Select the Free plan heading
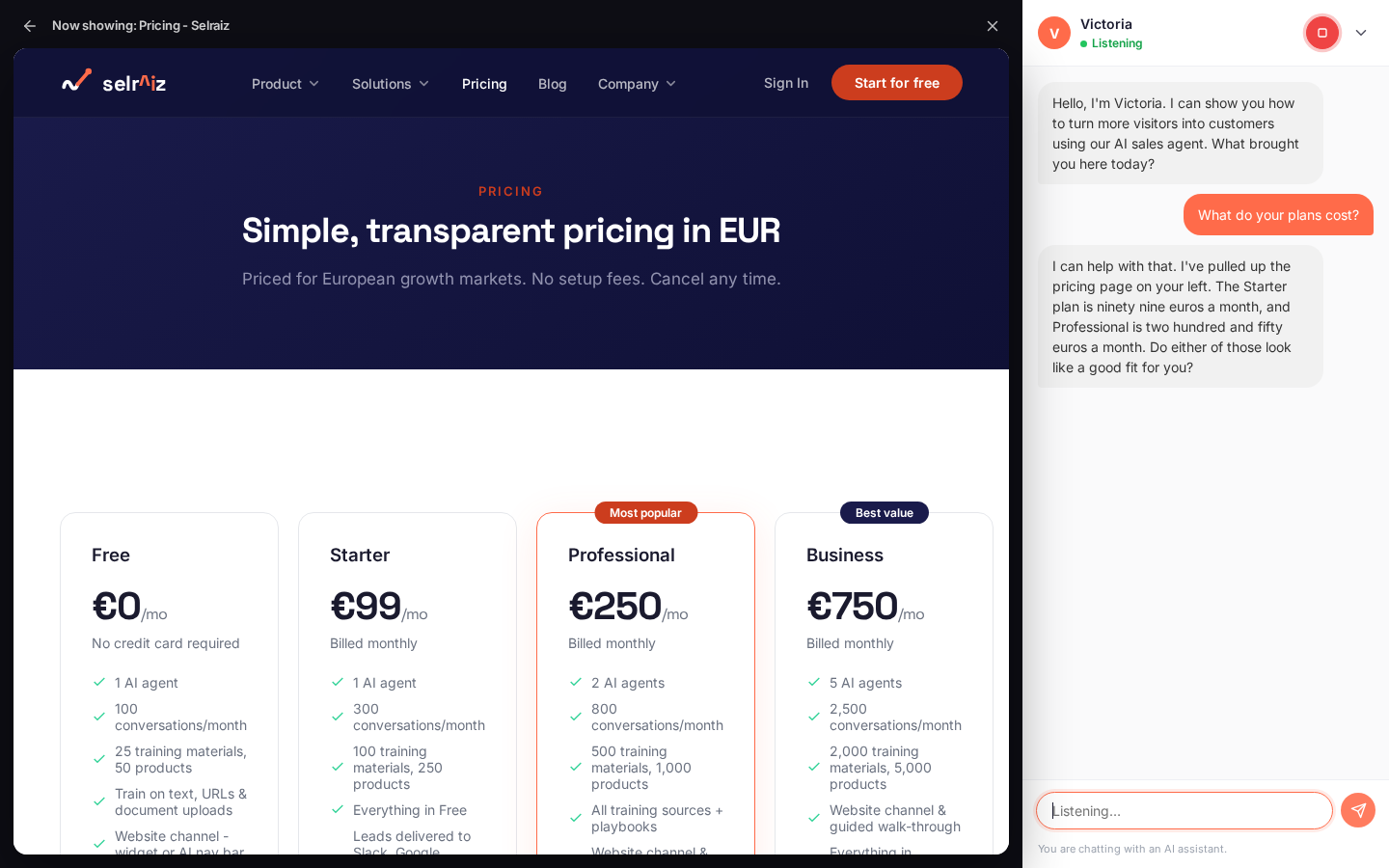This screenshot has width=1389, height=868. [x=111, y=556]
